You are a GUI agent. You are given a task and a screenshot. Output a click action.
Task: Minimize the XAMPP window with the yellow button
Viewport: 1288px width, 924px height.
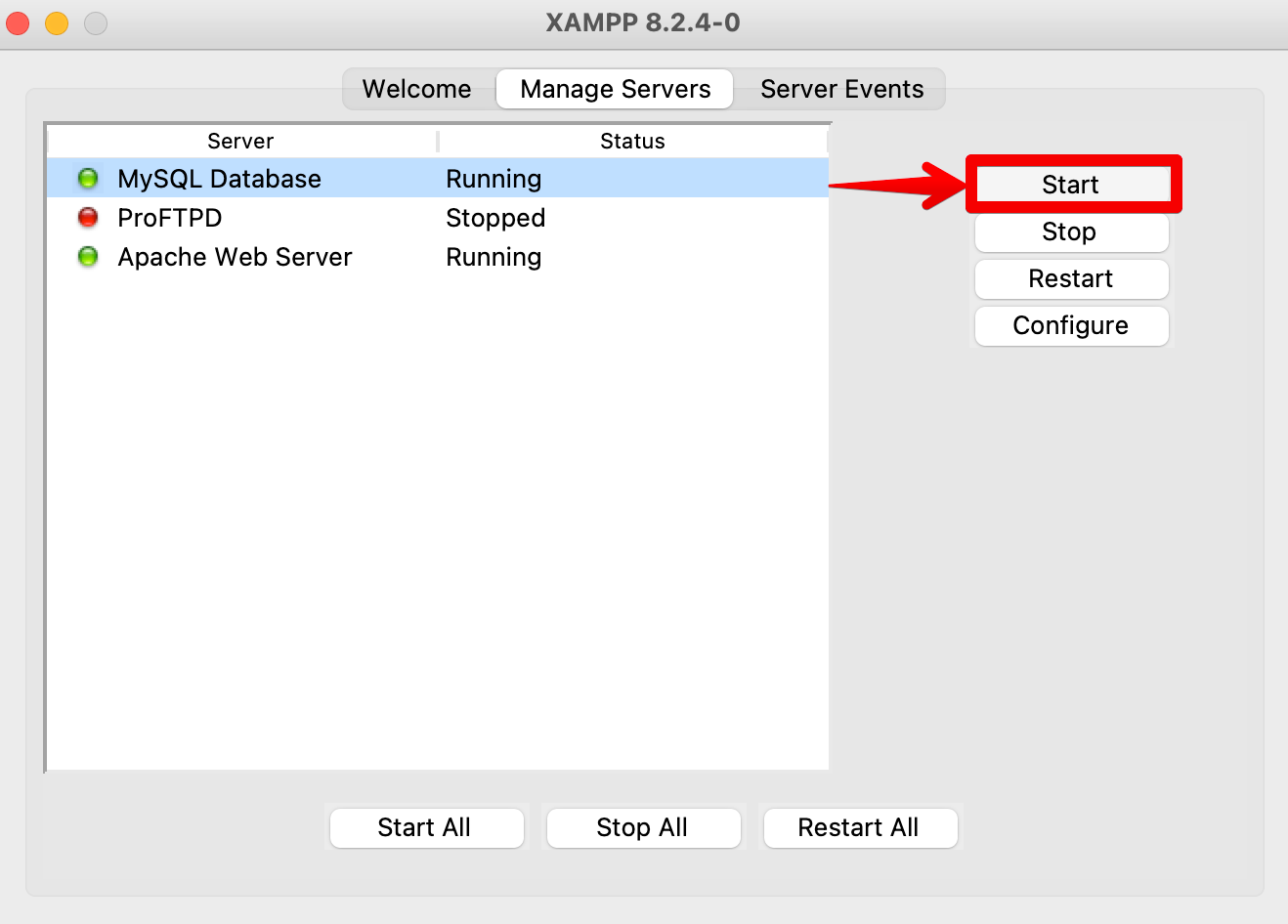[57, 22]
